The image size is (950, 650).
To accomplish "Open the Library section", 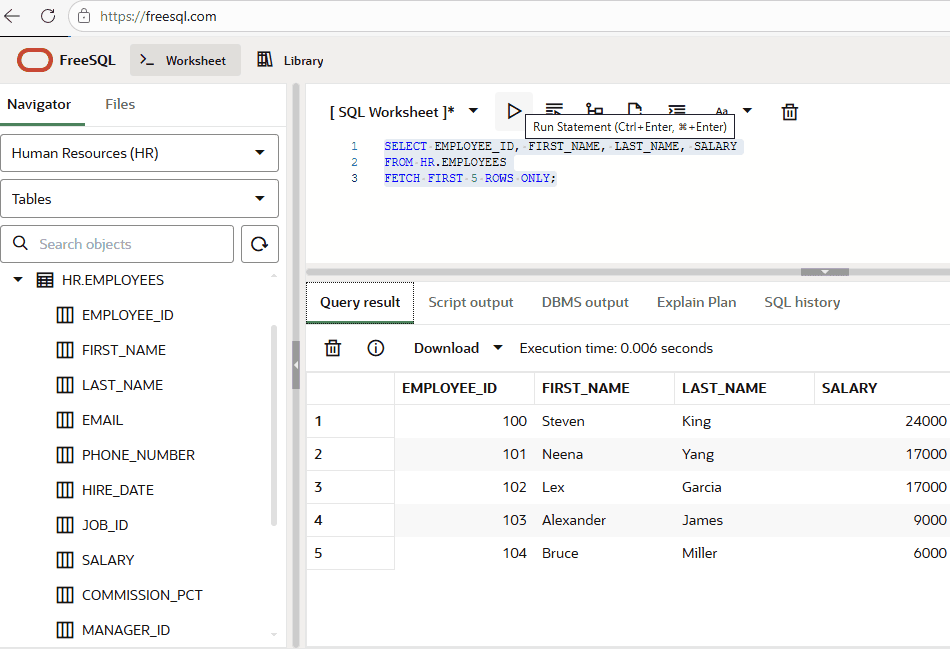I will pos(290,60).
